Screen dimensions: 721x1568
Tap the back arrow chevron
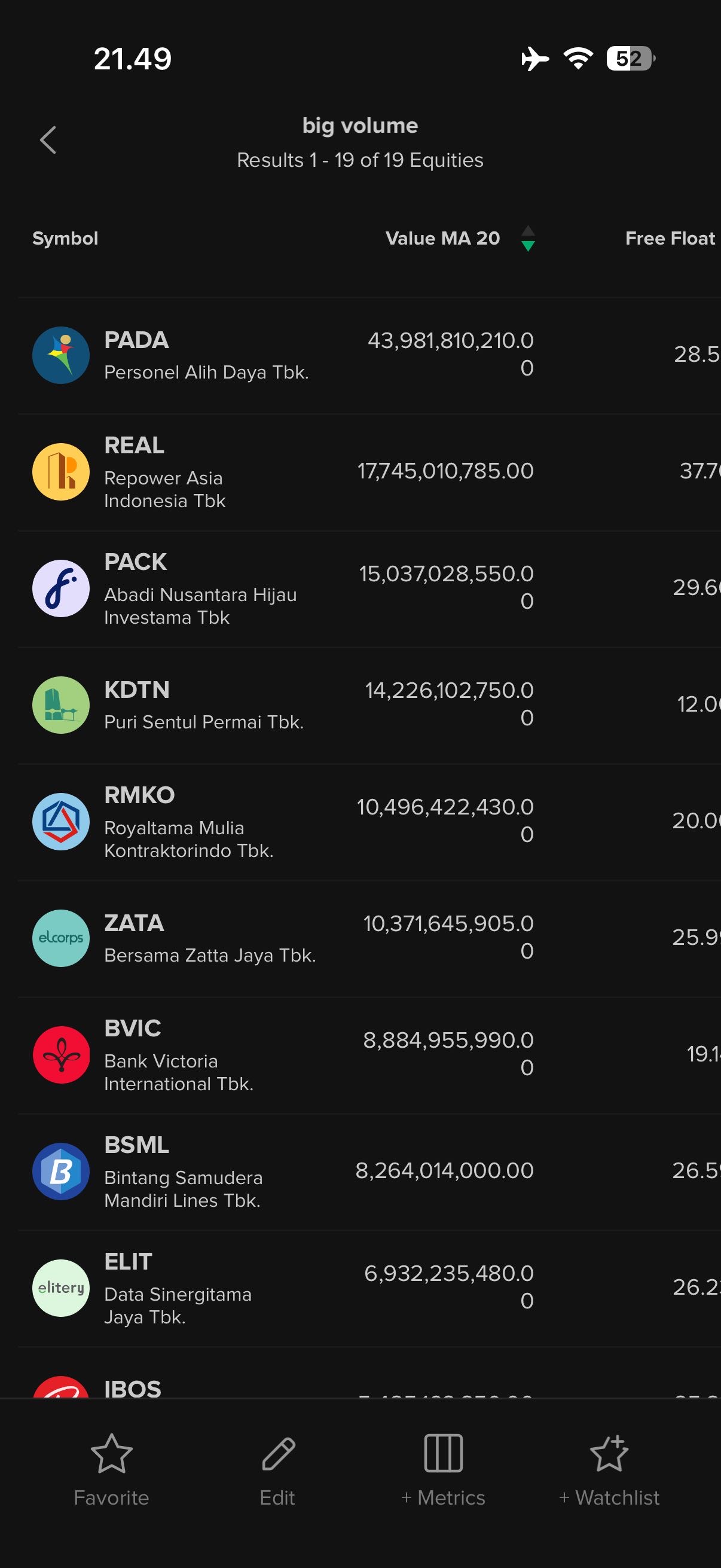pyautogui.click(x=48, y=140)
